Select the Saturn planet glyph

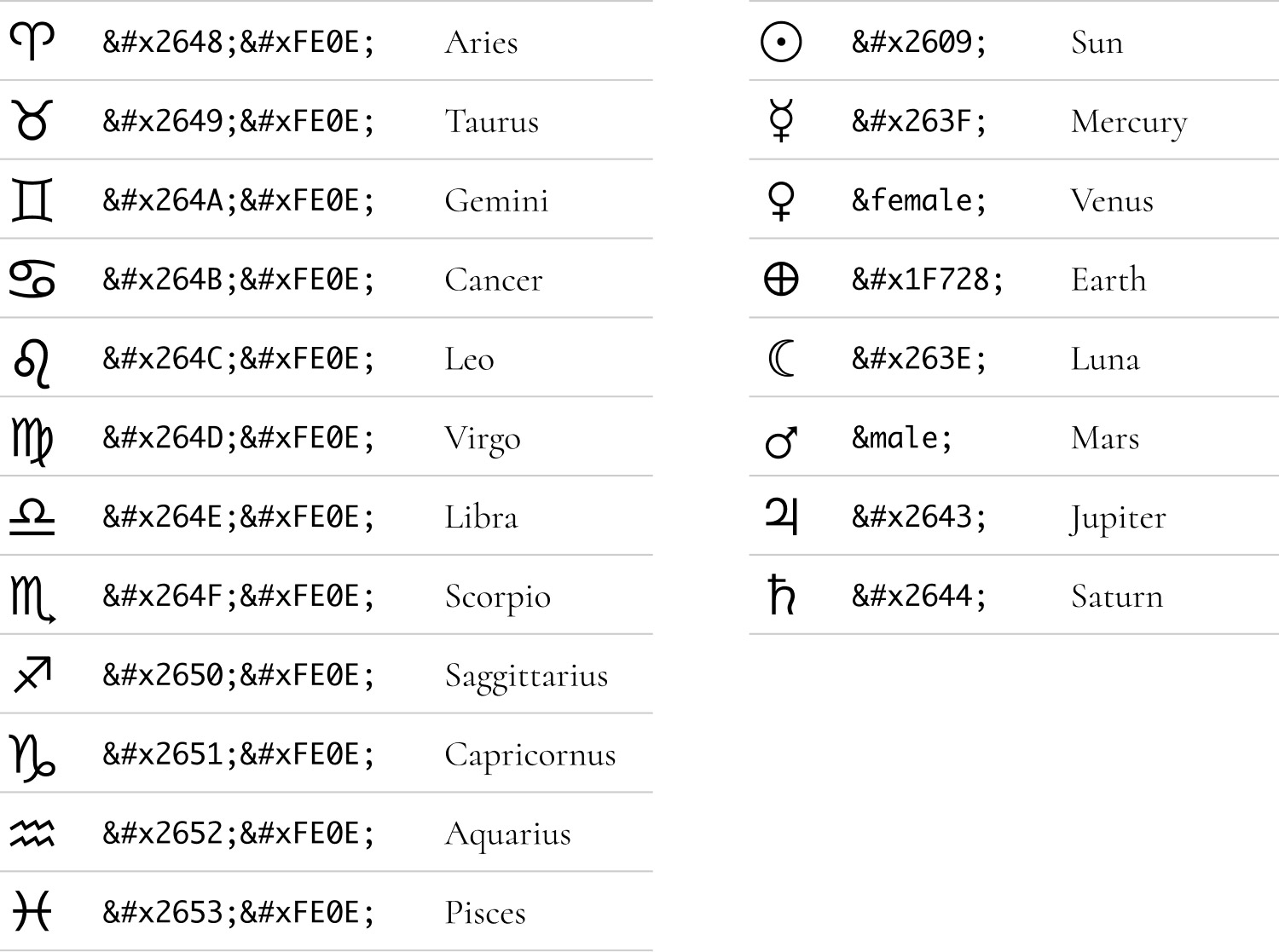[781, 594]
